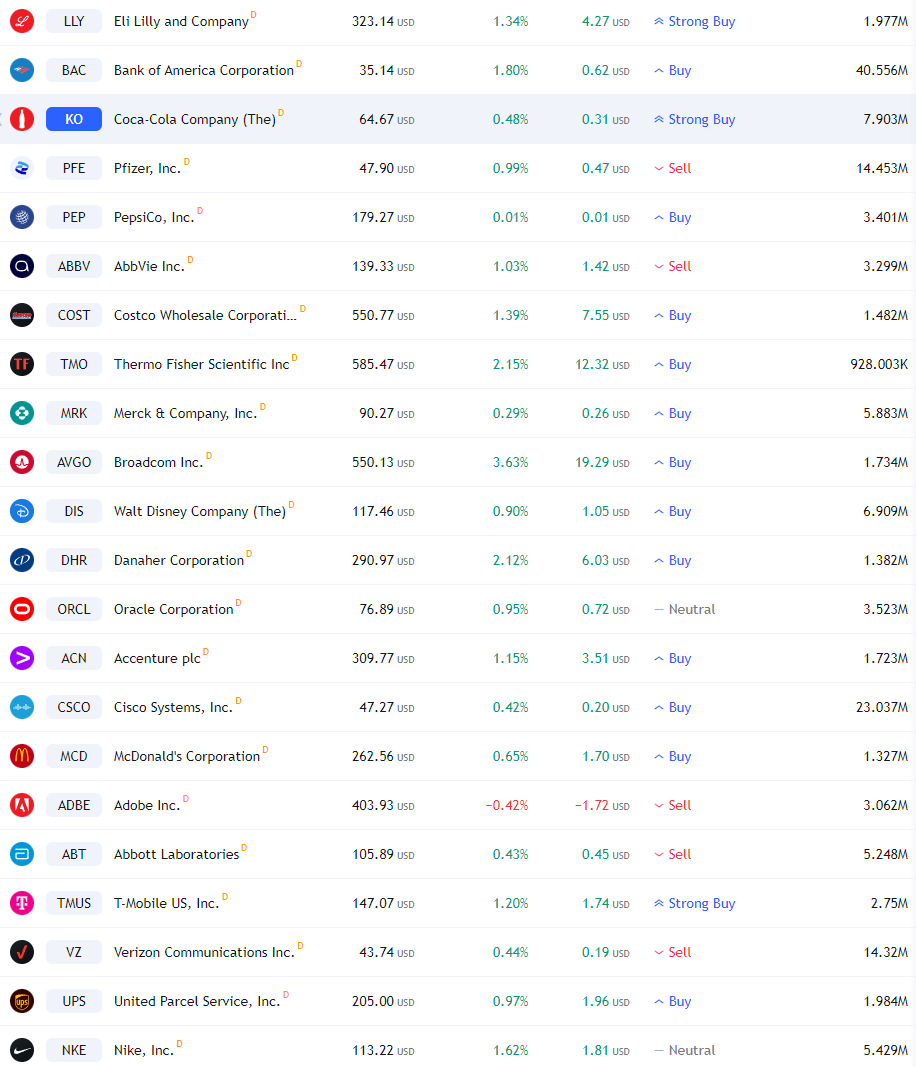Select the PFE ticker badge
916x1067 pixels.
tap(74, 168)
